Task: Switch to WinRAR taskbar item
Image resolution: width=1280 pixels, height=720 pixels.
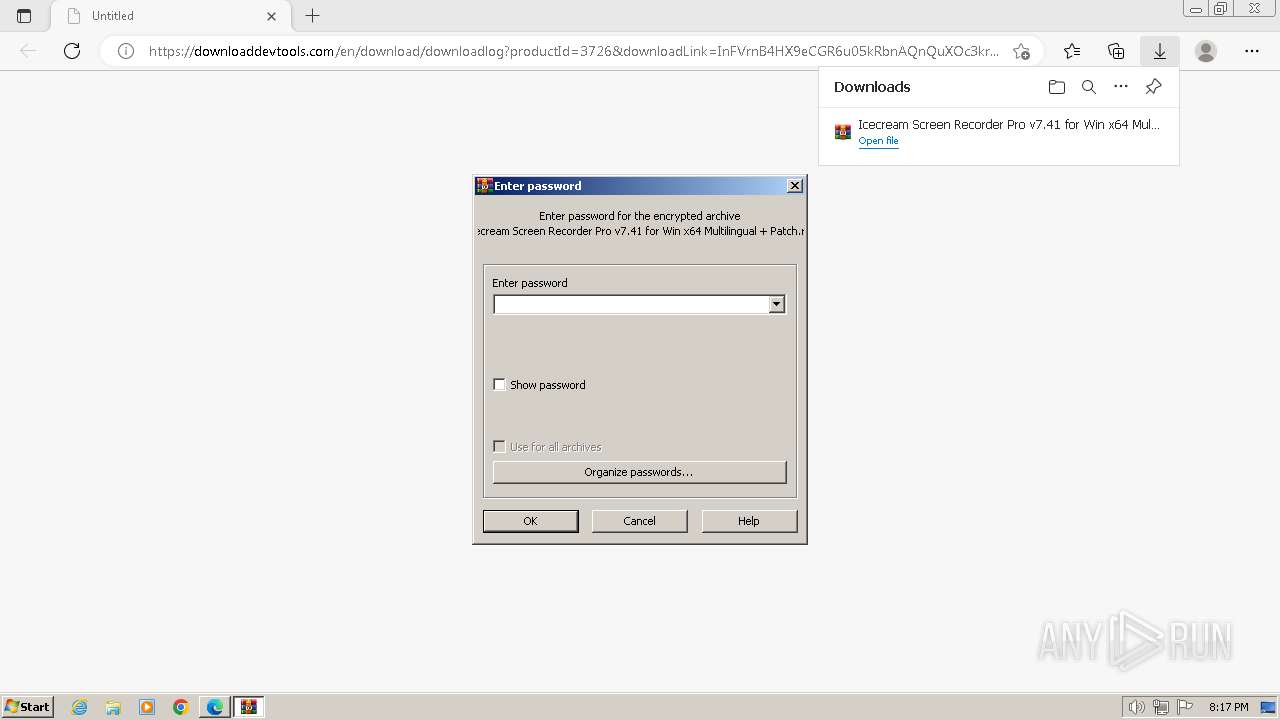Action: point(249,707)
